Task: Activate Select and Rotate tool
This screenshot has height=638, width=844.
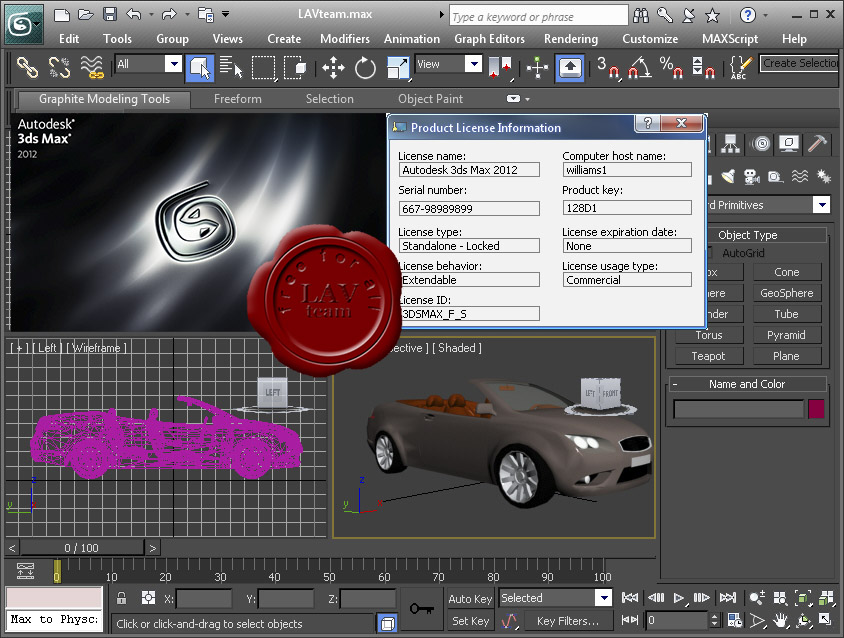Action: pos(365,68)
